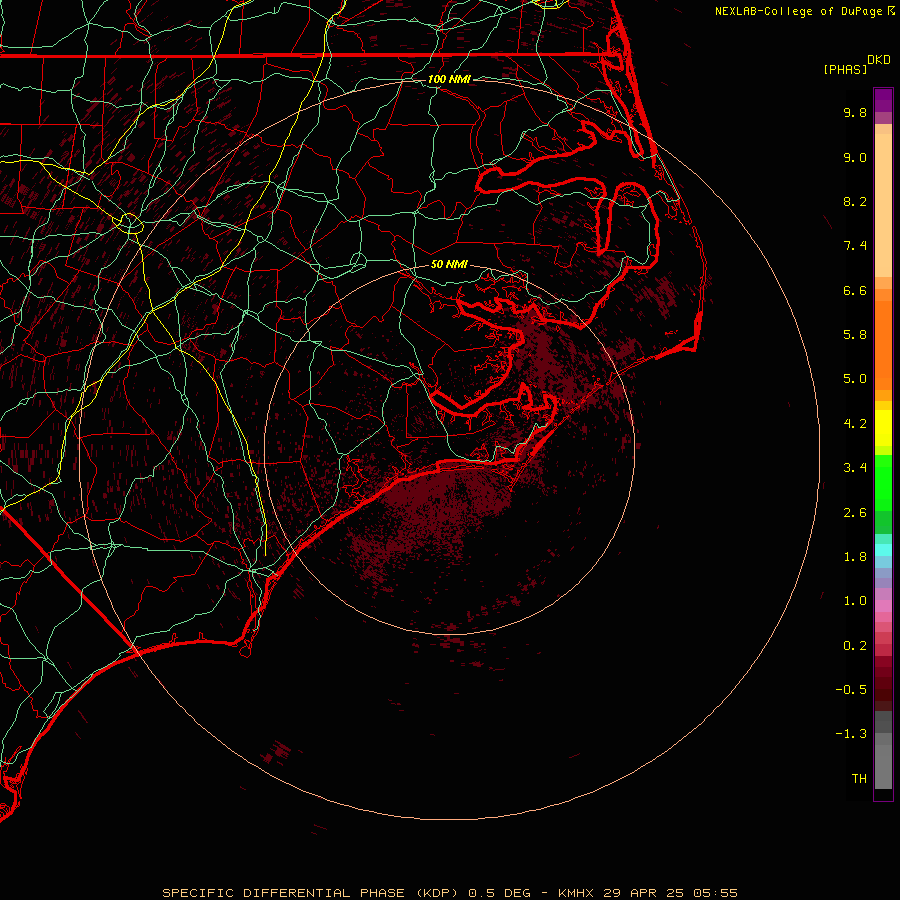This screenshot has height=900, width=900.
Task: Select the 3.4 legend value
Action: point(855,468)
